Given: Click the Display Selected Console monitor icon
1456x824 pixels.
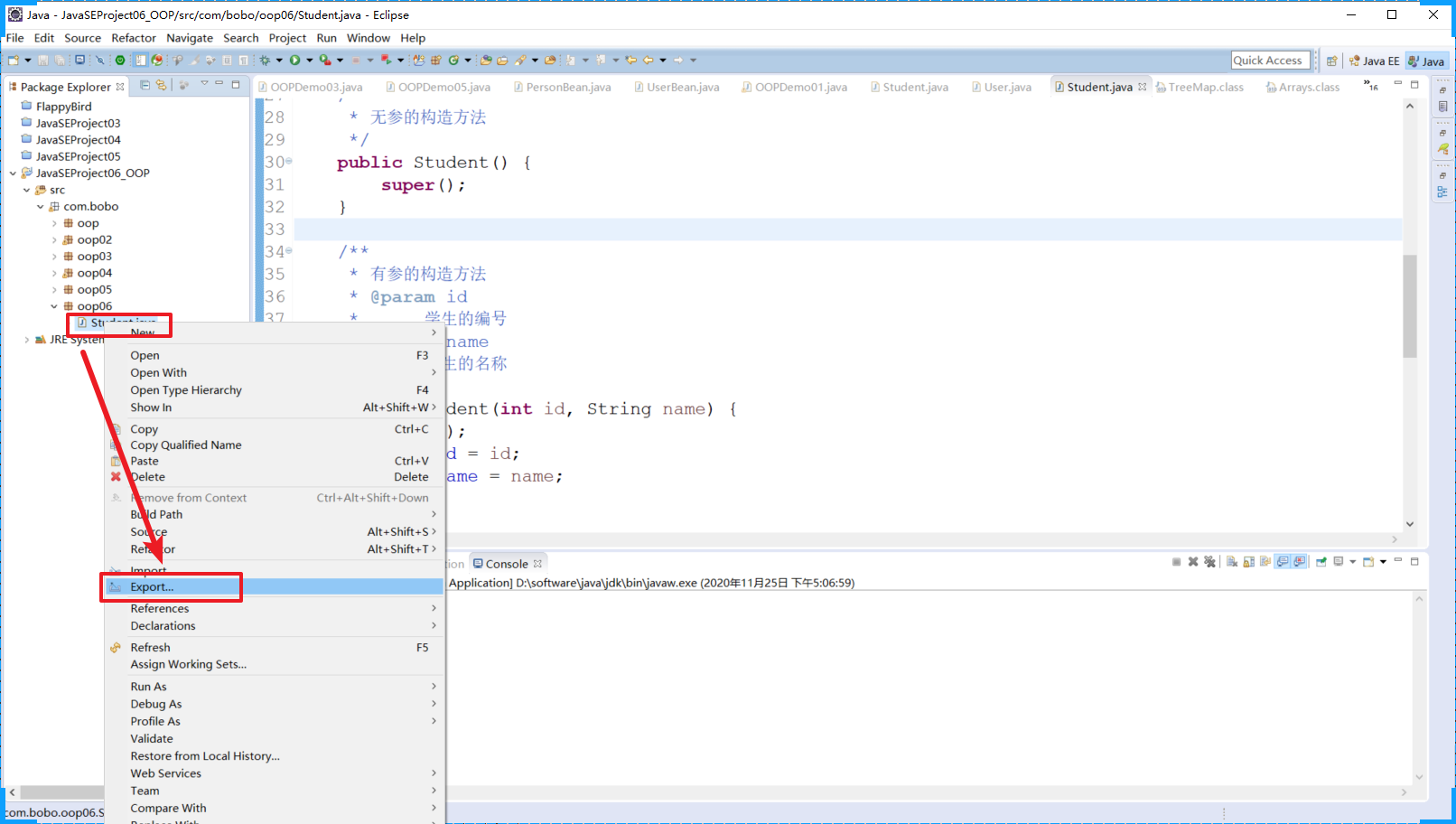Looking at the screenshot, I should [1339, 562].
